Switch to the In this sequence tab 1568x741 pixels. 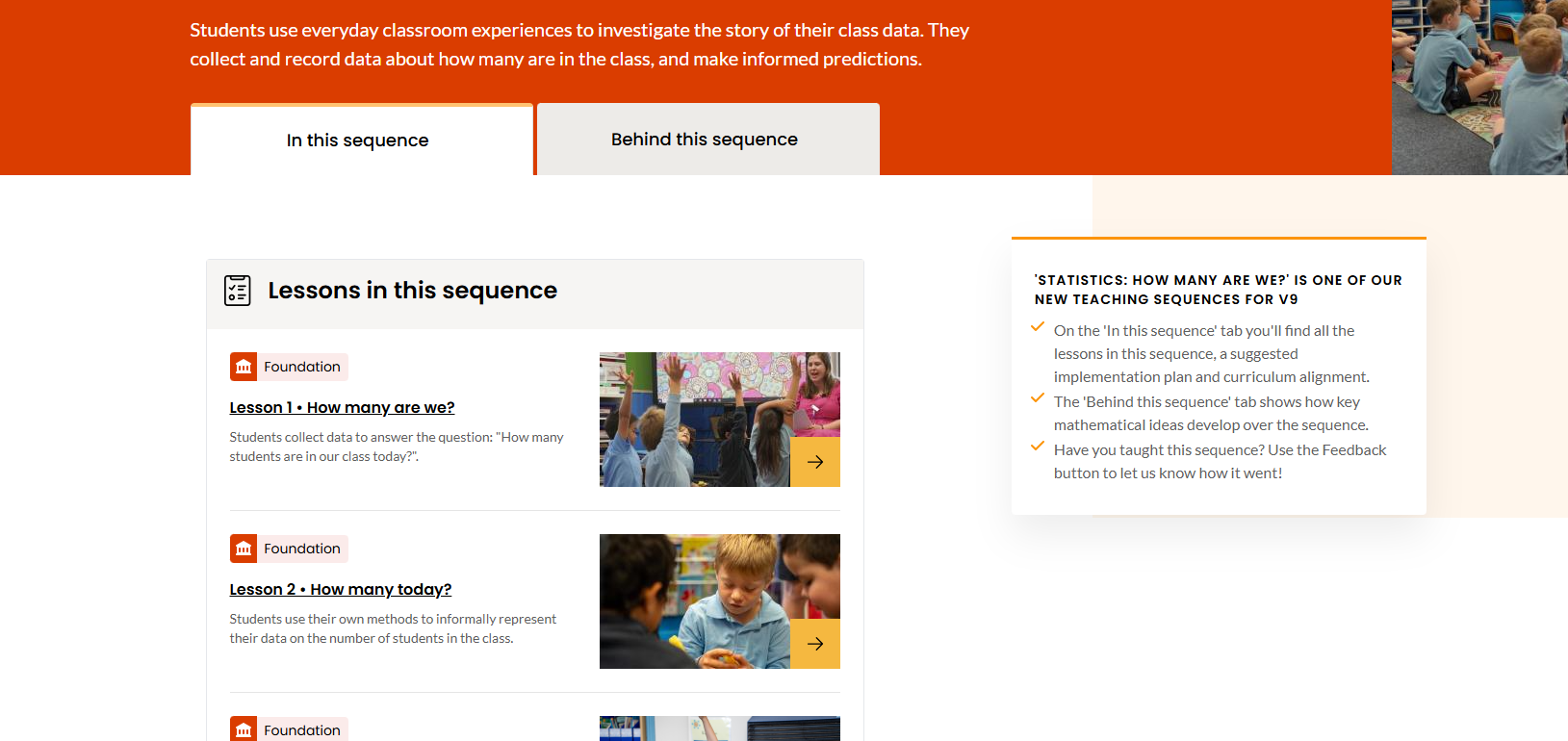coord(358,141)
